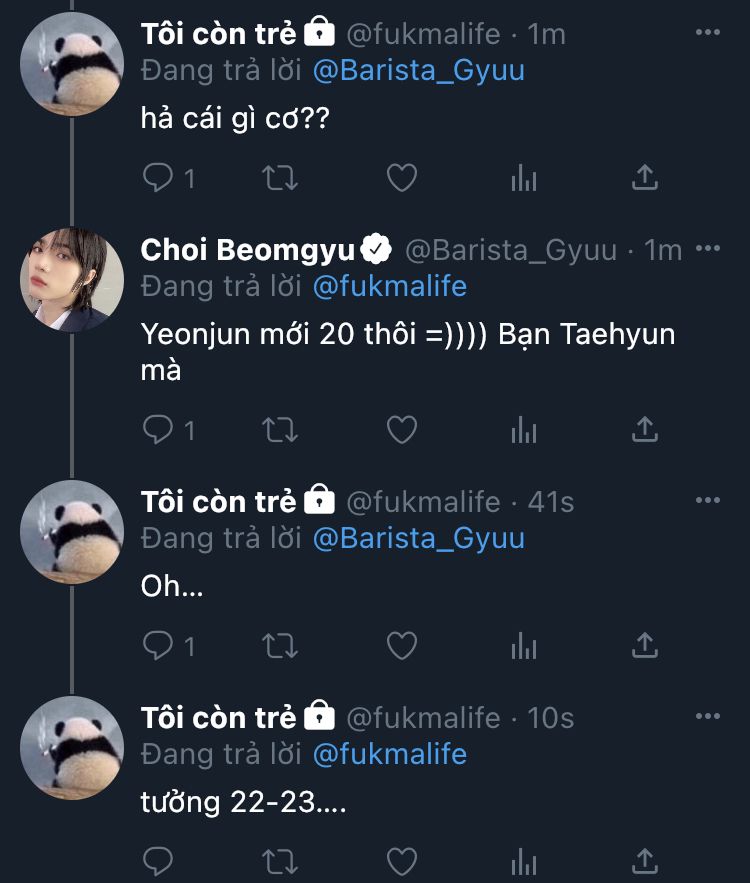Like the "Oh..." tweet

coord(401,646)
